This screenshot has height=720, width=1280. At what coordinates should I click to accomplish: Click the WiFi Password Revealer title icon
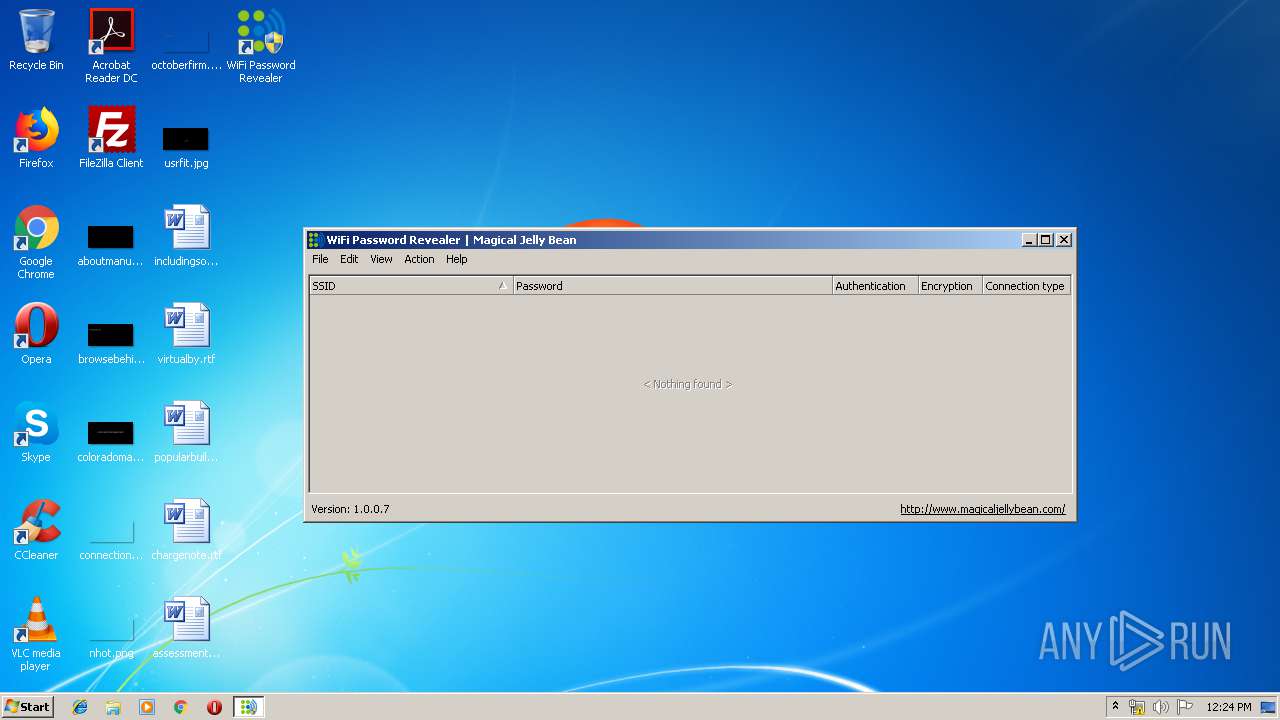(315, 240)
